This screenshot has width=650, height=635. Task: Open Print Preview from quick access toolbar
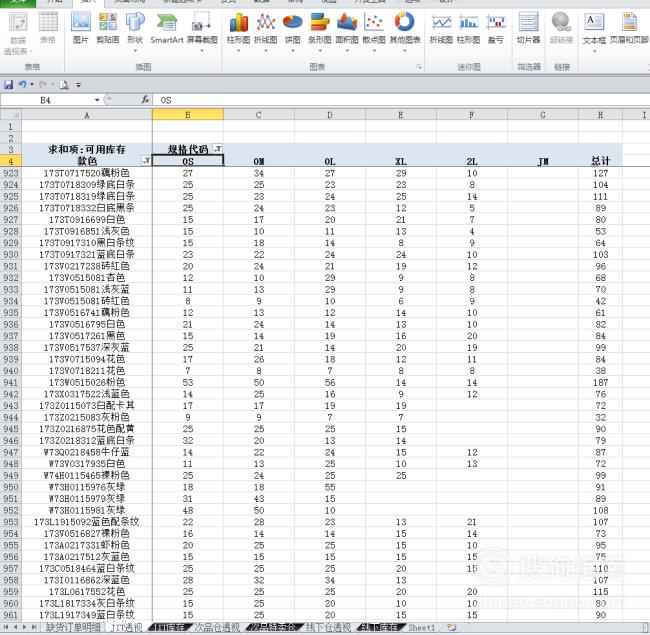pyautogui.click(x=64, y=85)
